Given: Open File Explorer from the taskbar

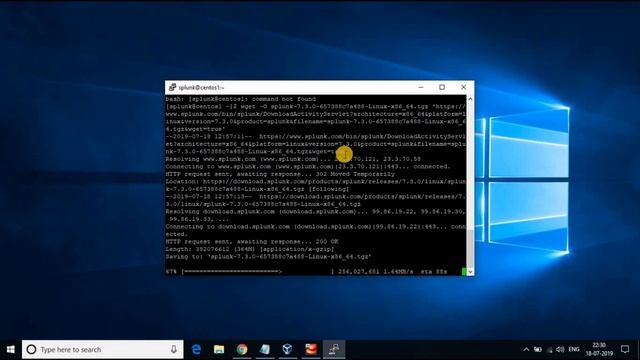Looking at the screenshot, I should click(219, 349).
